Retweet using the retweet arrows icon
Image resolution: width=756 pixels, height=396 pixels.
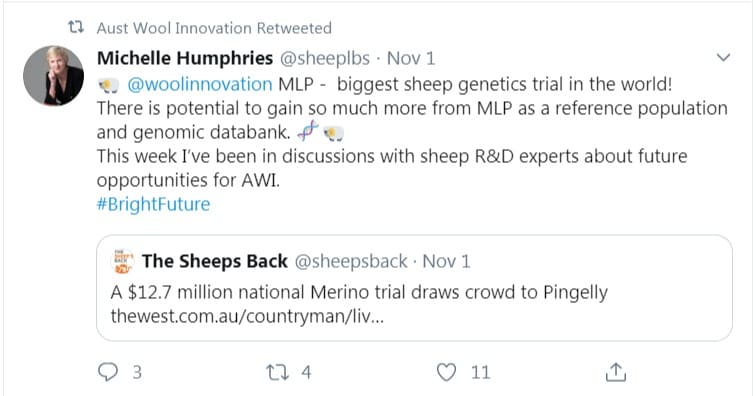point(277,372)
